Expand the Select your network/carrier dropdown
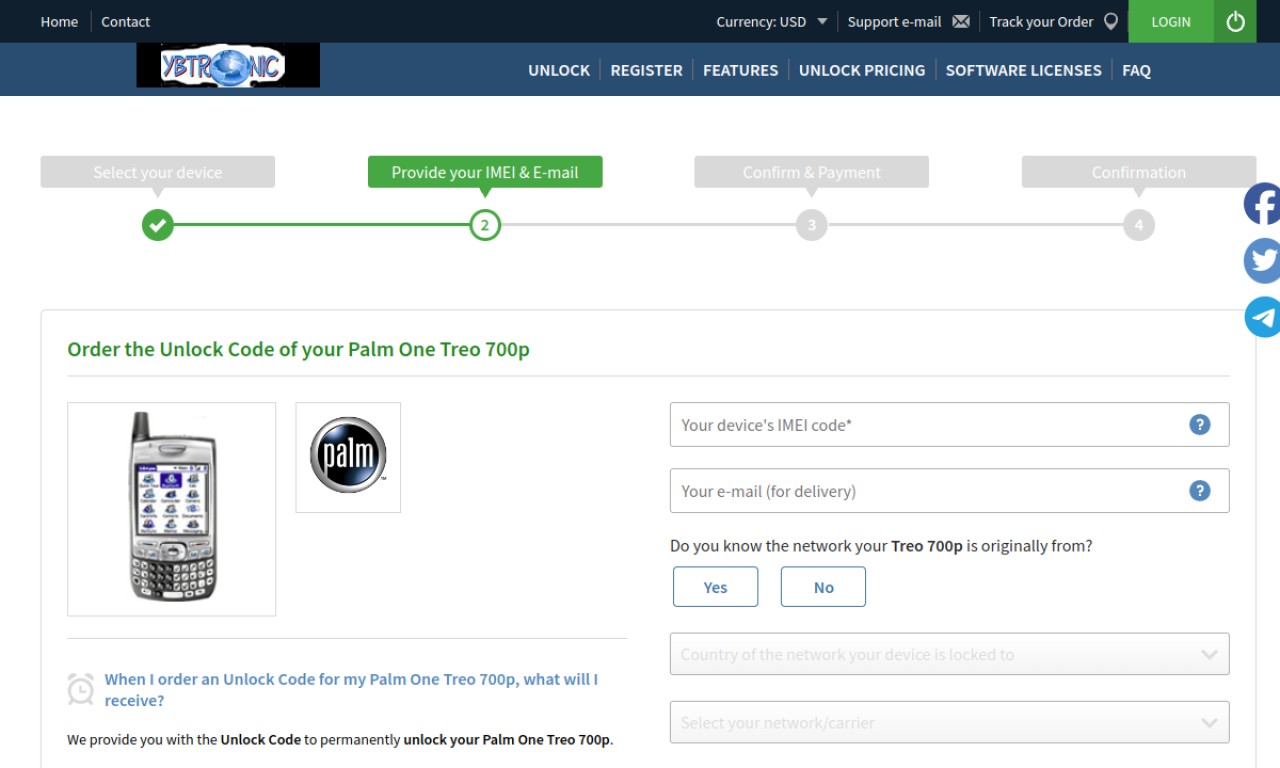The image size is (1280, 768). click(949, 722)
